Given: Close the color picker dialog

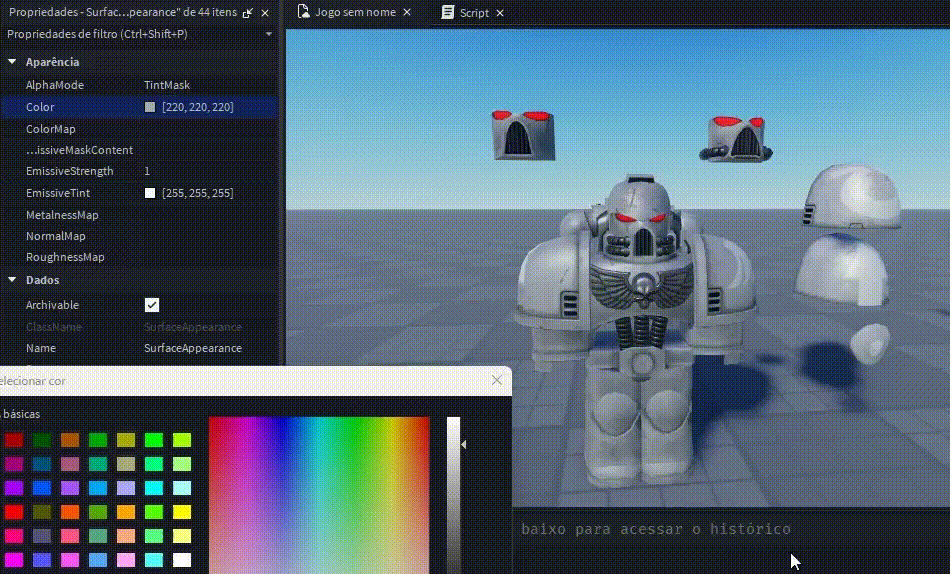Looking at the screenshot, I should [497, 380].
